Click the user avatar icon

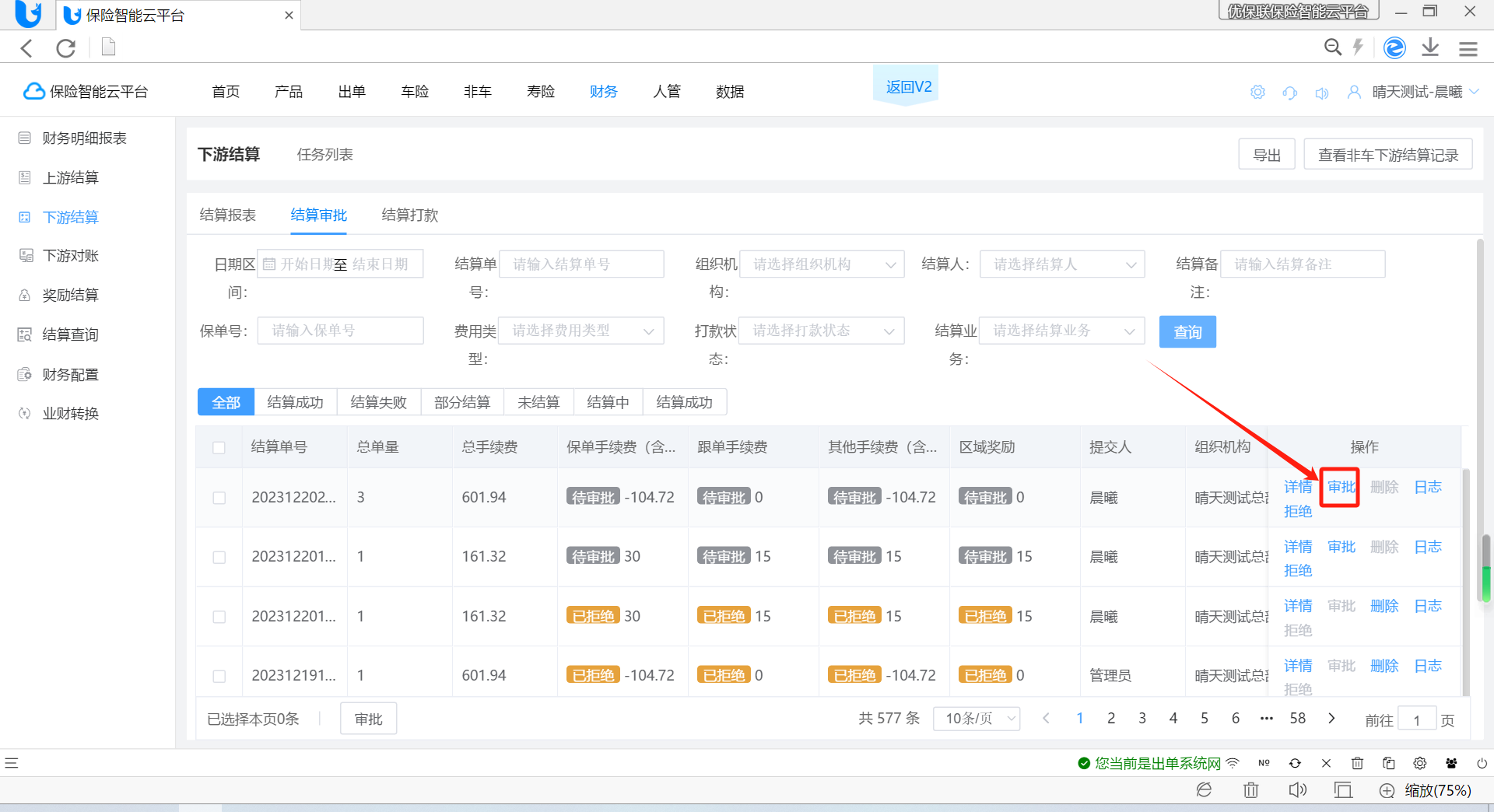[x=1355, y=92]
